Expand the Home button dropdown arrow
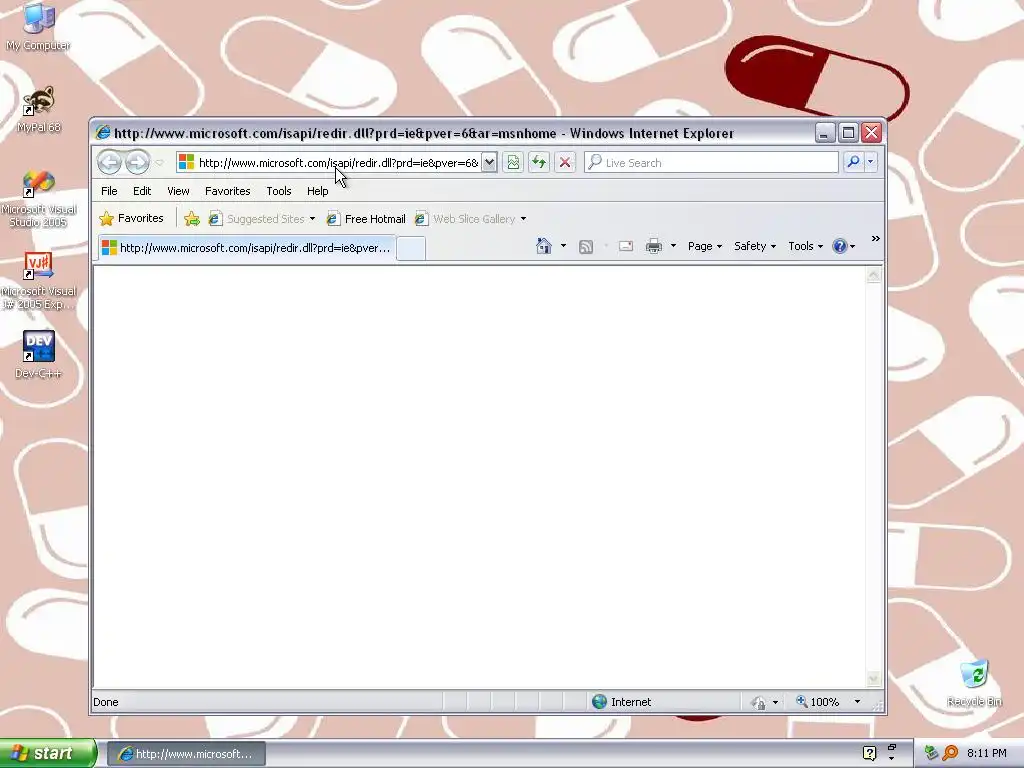Image resolution: width=1024 pixels, height=768 pixels. coord(563,246)
